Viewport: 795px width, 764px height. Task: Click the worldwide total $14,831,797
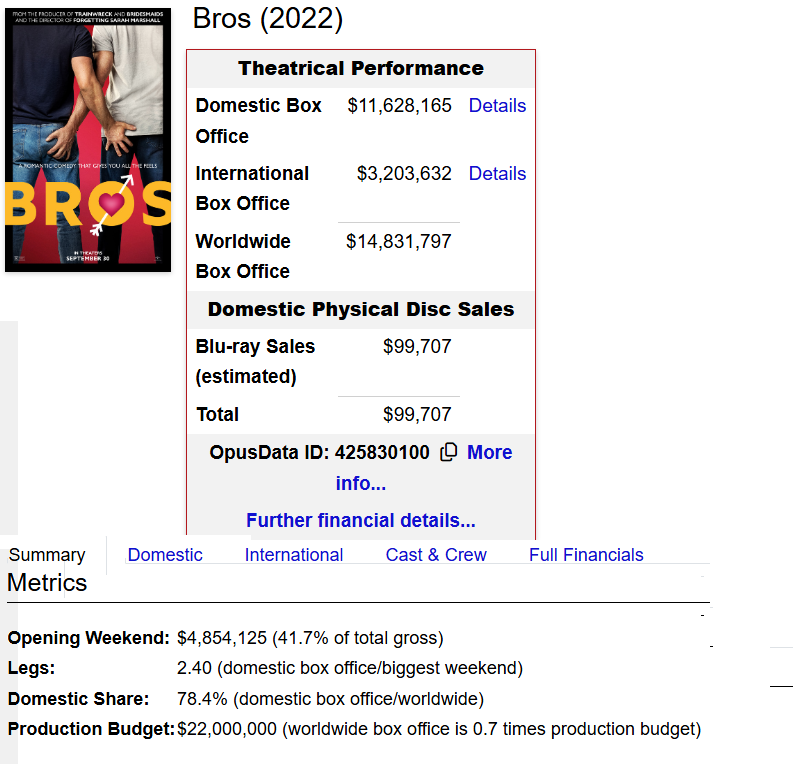point(399,241)
